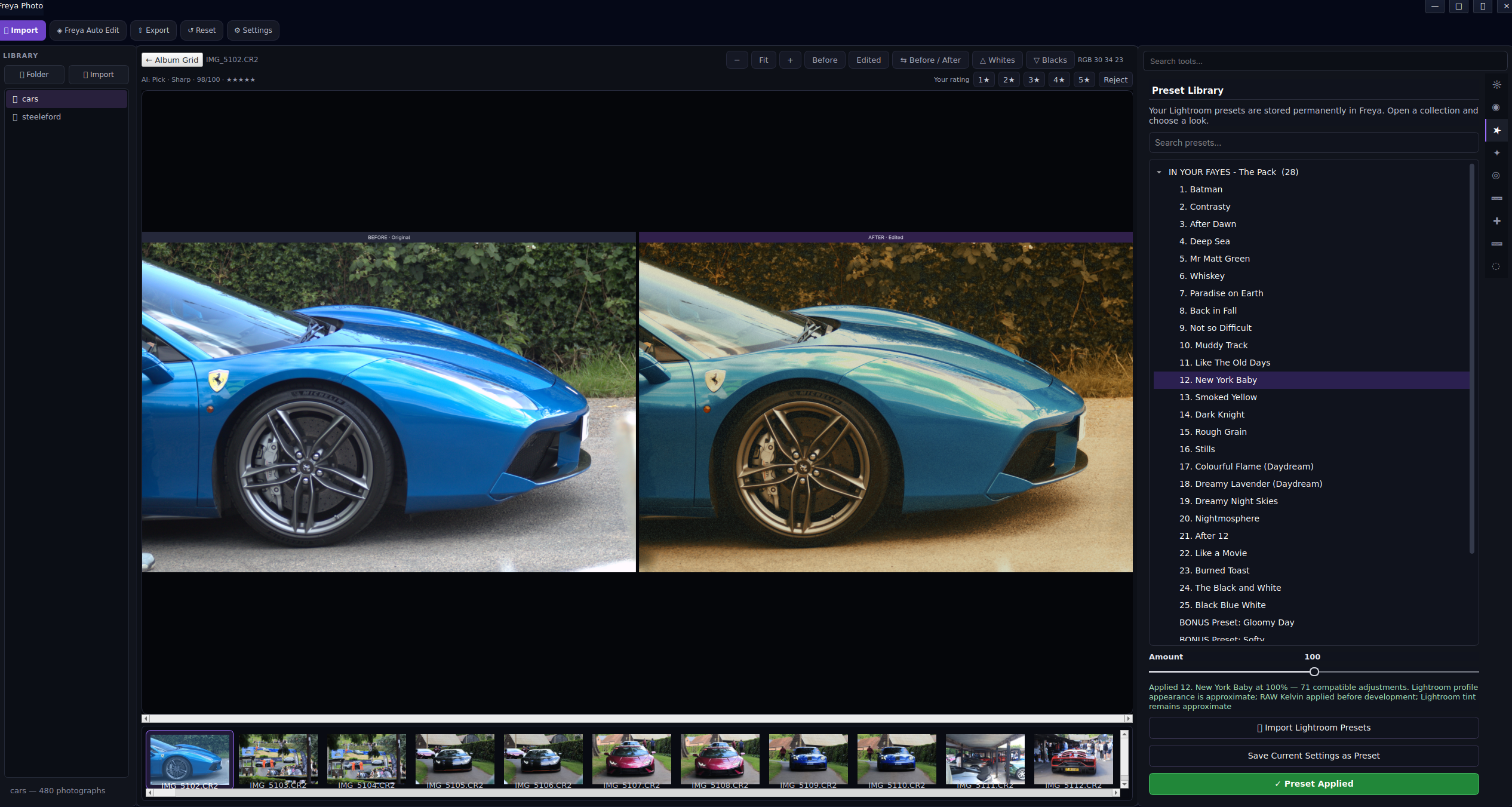1512x807 pixels.
Task: Go back to Album Grid
Action: click(x=172, y=60)
